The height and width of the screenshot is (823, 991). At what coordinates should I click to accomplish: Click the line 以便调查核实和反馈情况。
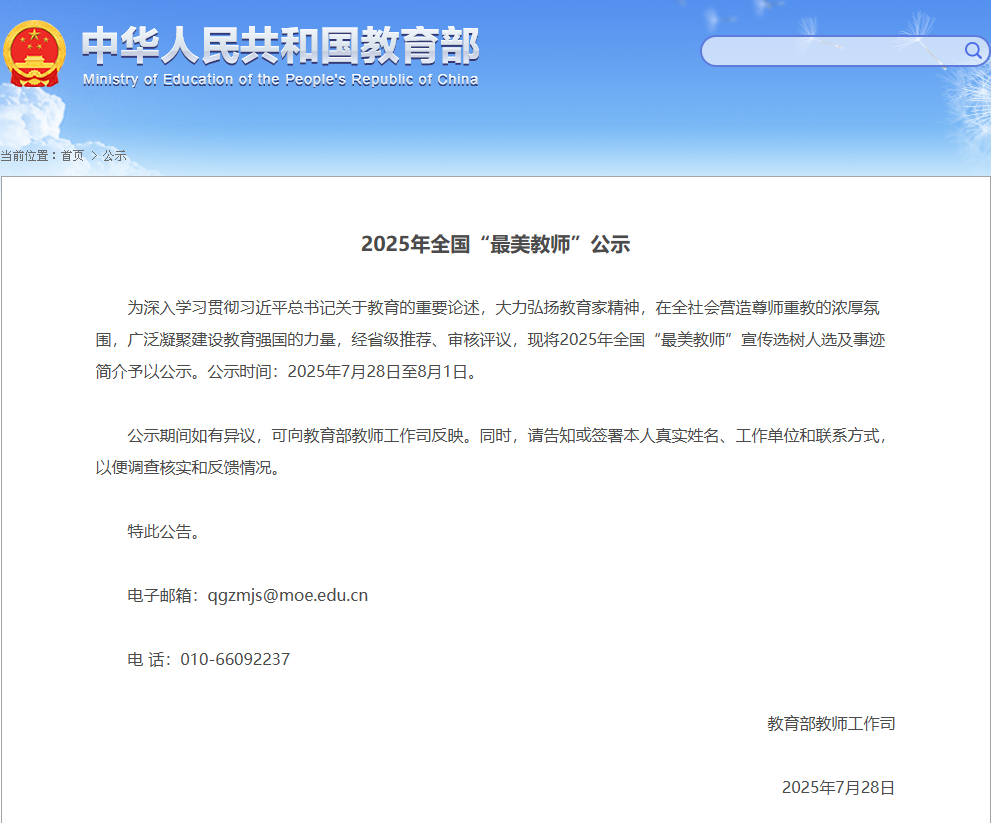click(x=188, y=468)
